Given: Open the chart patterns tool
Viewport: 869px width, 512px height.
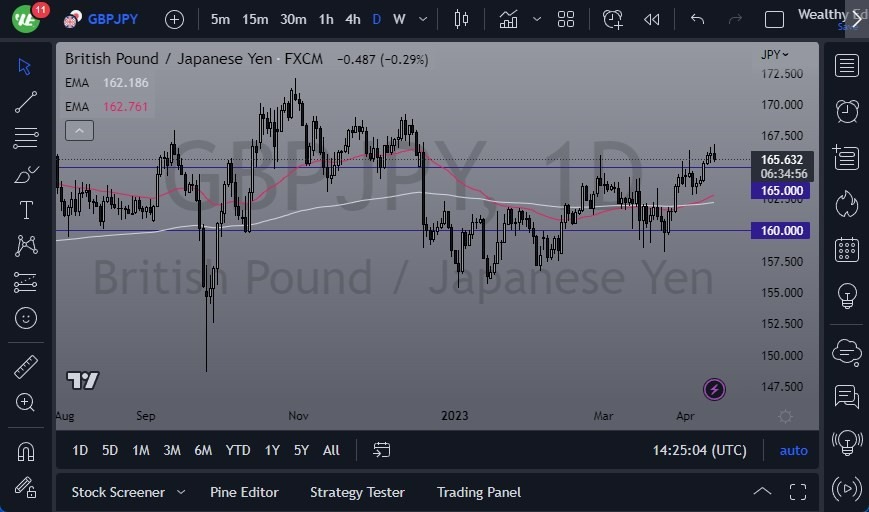Looking at the screenshot, I should tap(25, 245).
